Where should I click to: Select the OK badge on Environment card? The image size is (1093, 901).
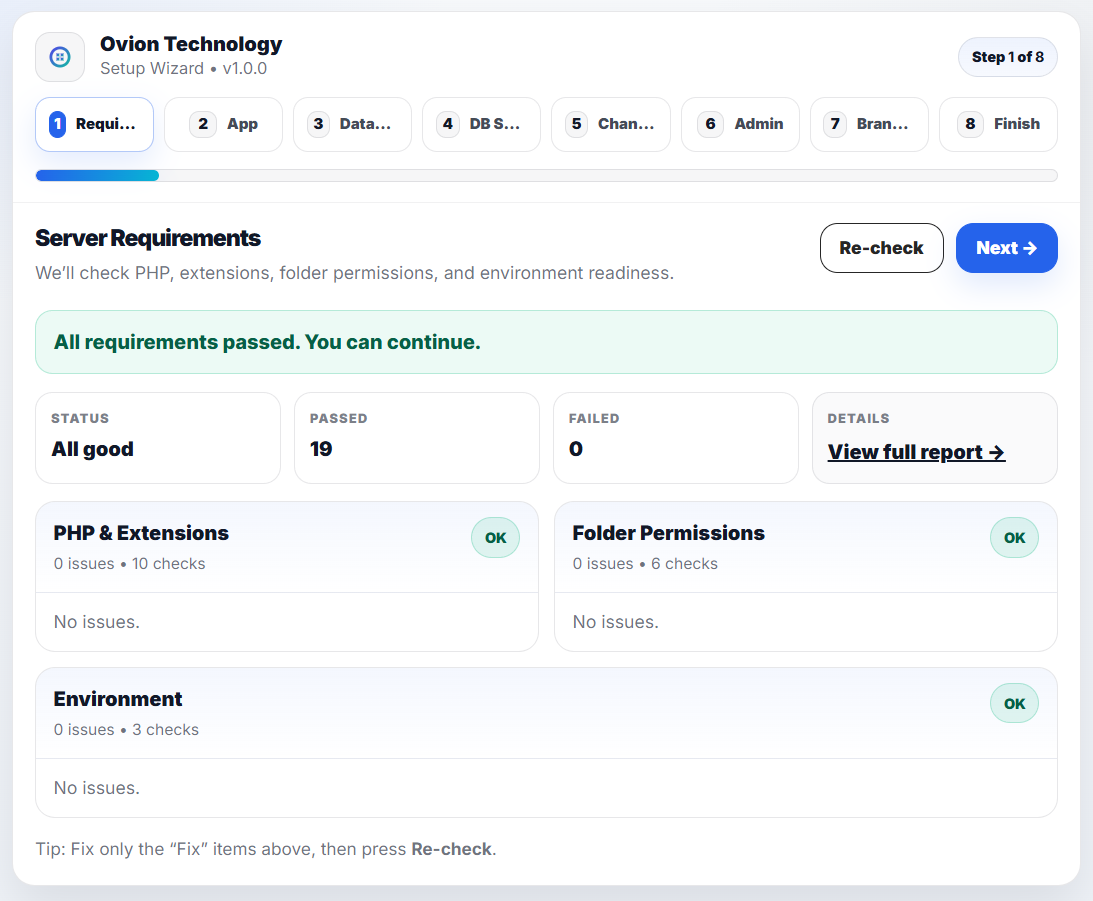(x=1014, y=703)
